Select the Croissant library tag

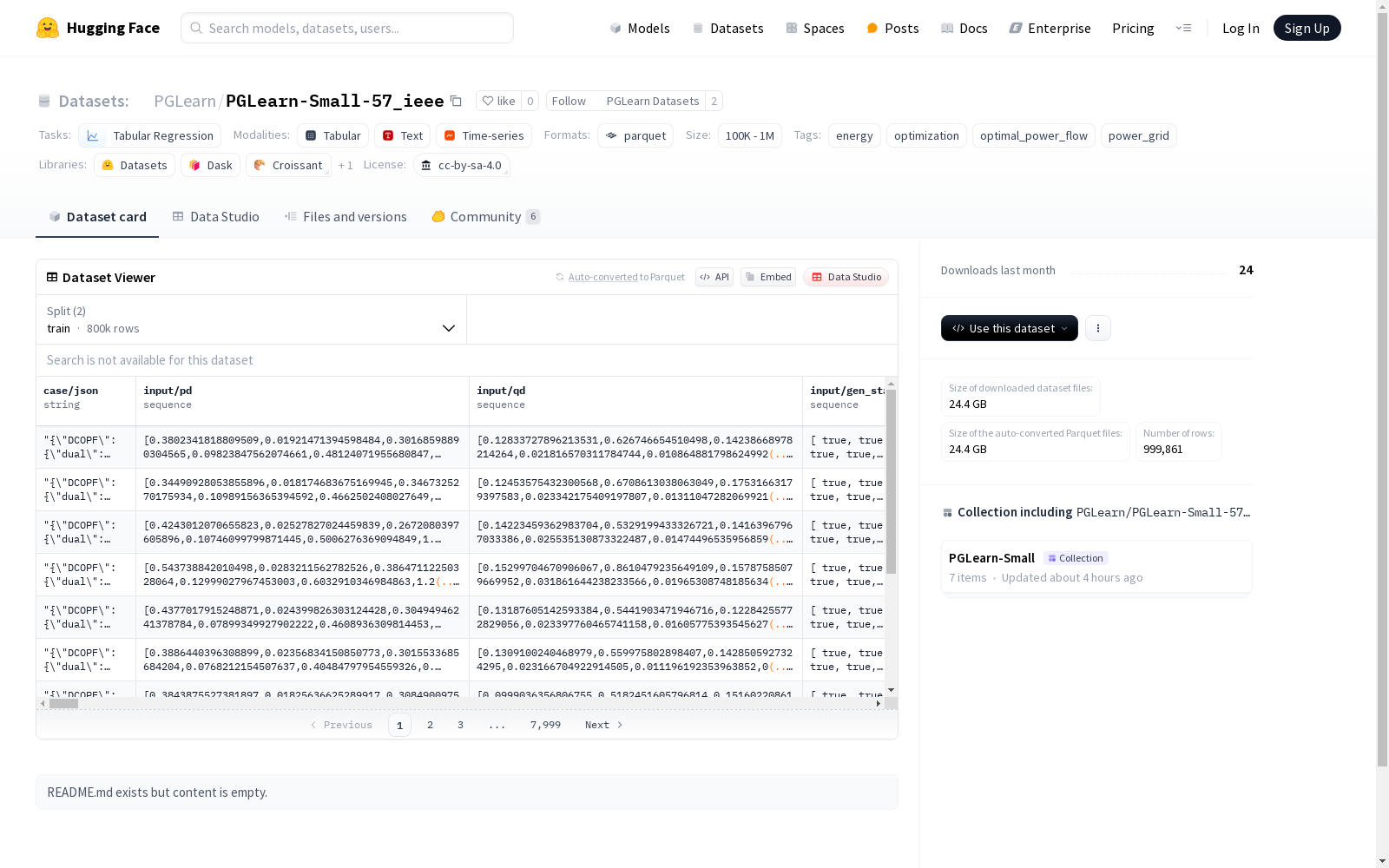click(x=288, y=165)
